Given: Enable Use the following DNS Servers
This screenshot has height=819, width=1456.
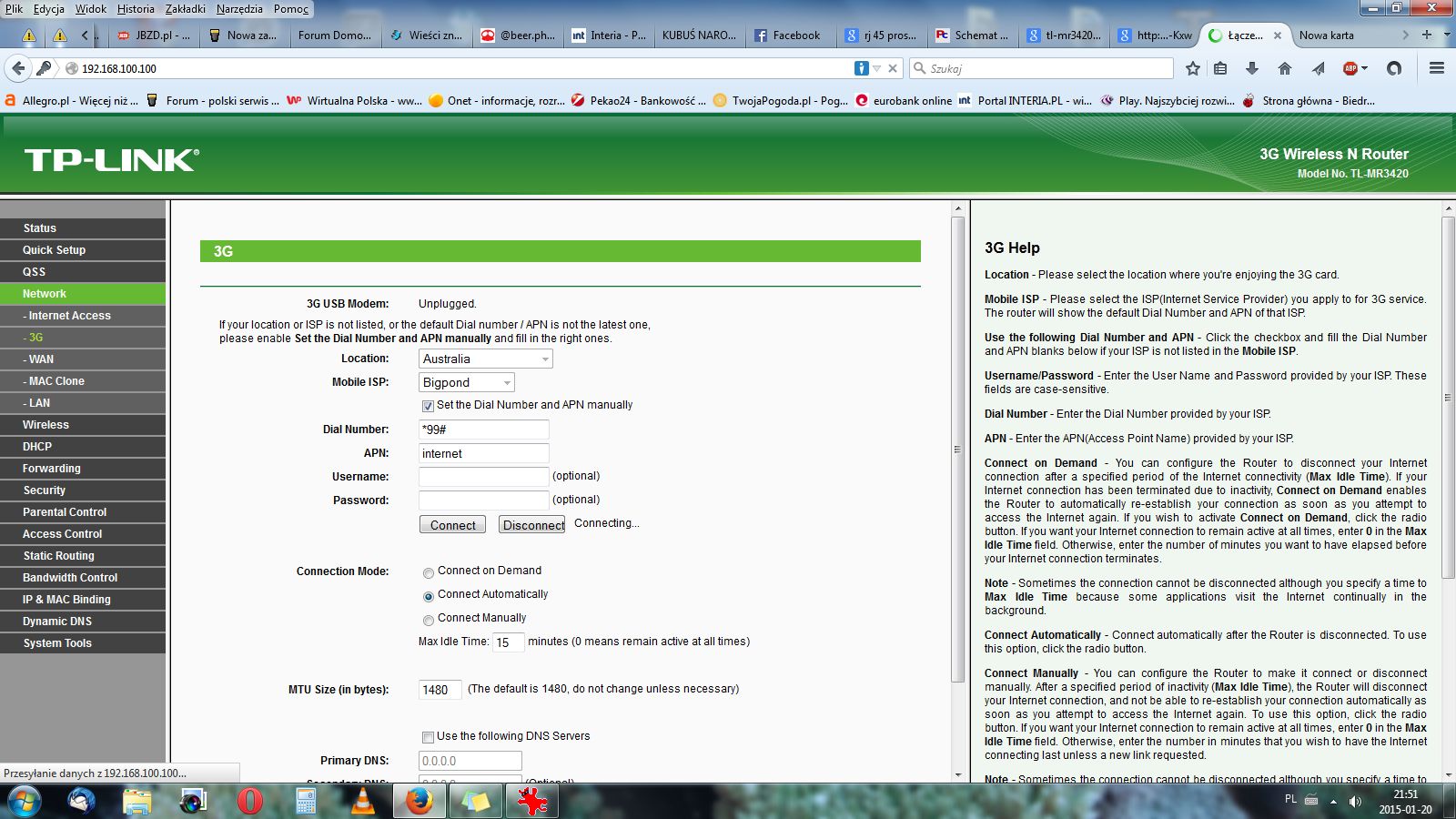Looking at the screenshot, I should (x=428, y=737).
